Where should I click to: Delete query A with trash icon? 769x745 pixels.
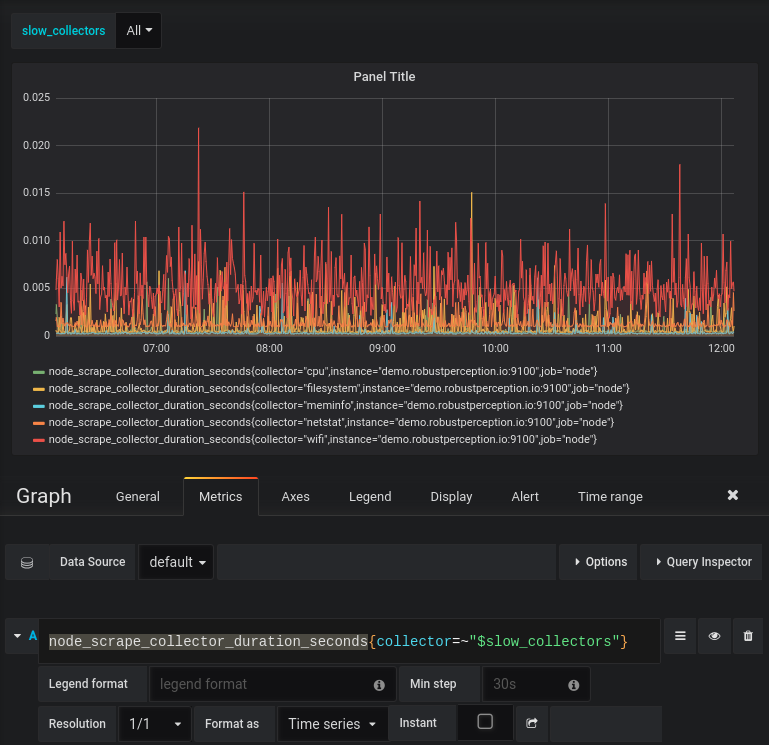748,636
